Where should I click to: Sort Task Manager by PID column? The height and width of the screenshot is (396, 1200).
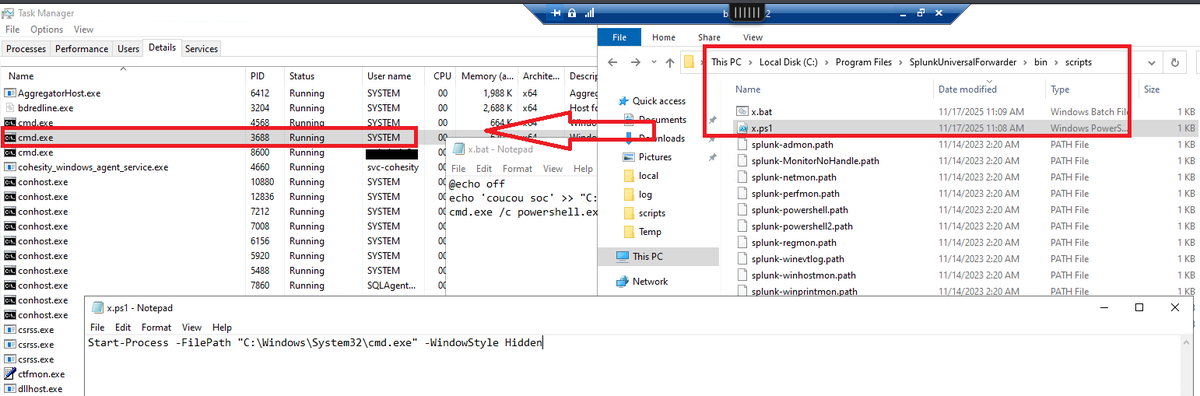pos(257,76)
